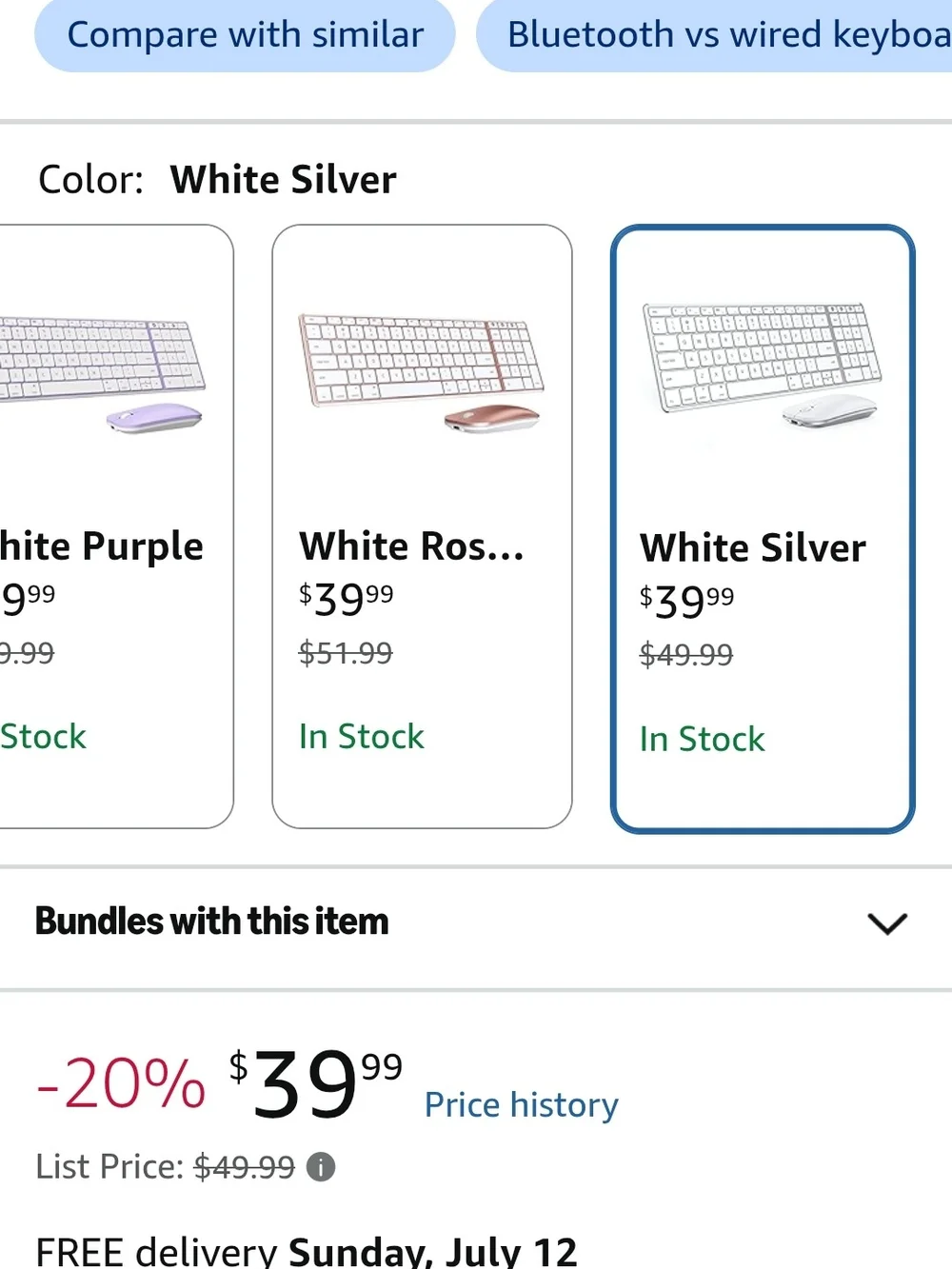Open the Price history link
This screenshot has height=1269, width=952.
[522, 1104]
